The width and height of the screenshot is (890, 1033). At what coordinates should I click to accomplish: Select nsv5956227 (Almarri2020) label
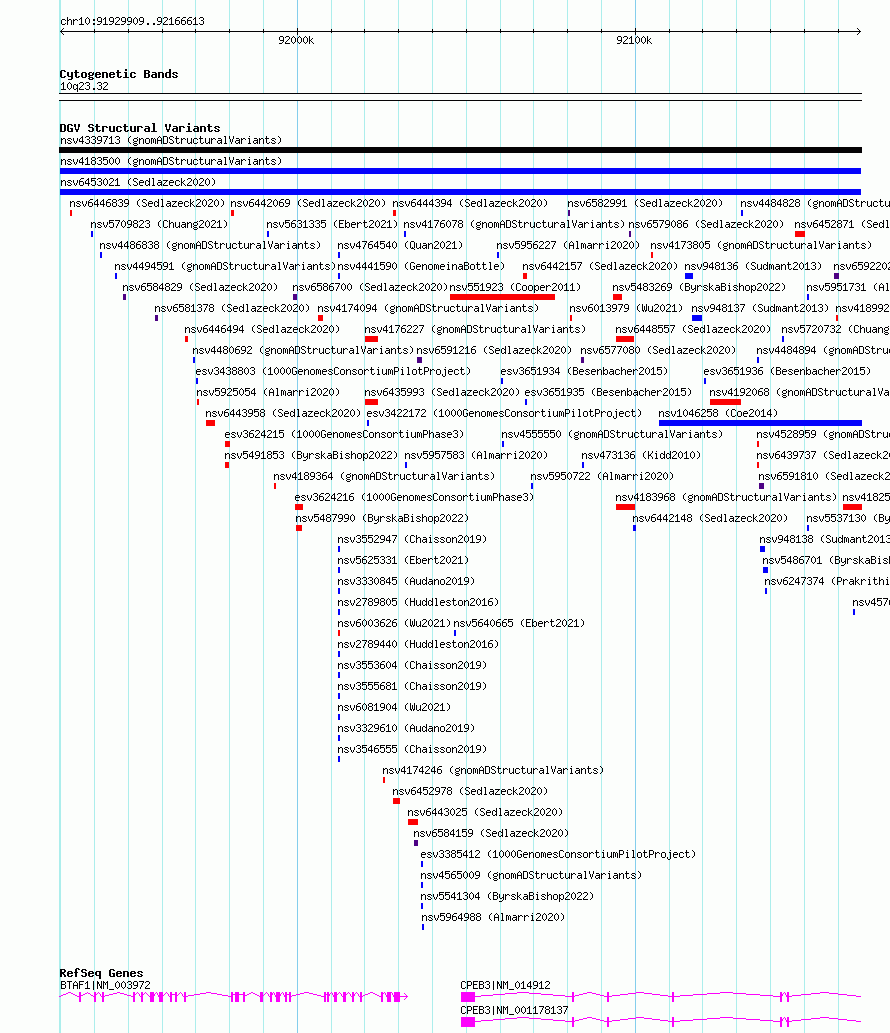click(x=568, y=246)
